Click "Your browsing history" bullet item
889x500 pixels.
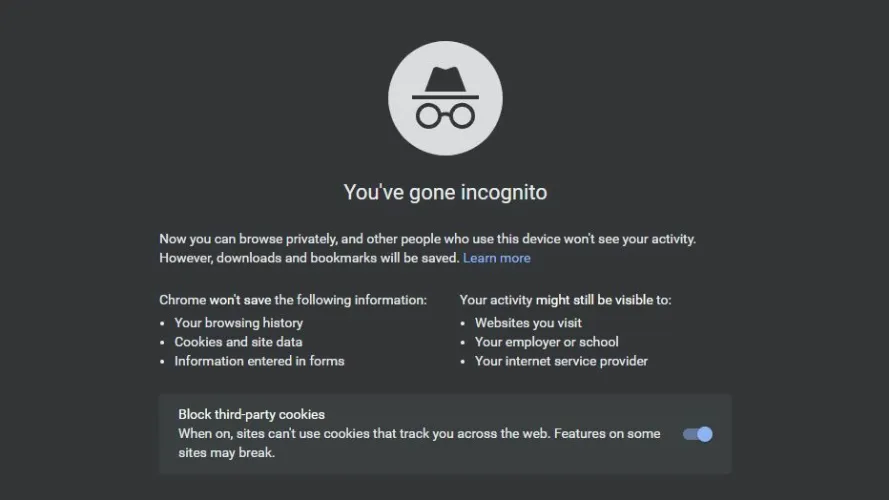(x=238, y=323)
